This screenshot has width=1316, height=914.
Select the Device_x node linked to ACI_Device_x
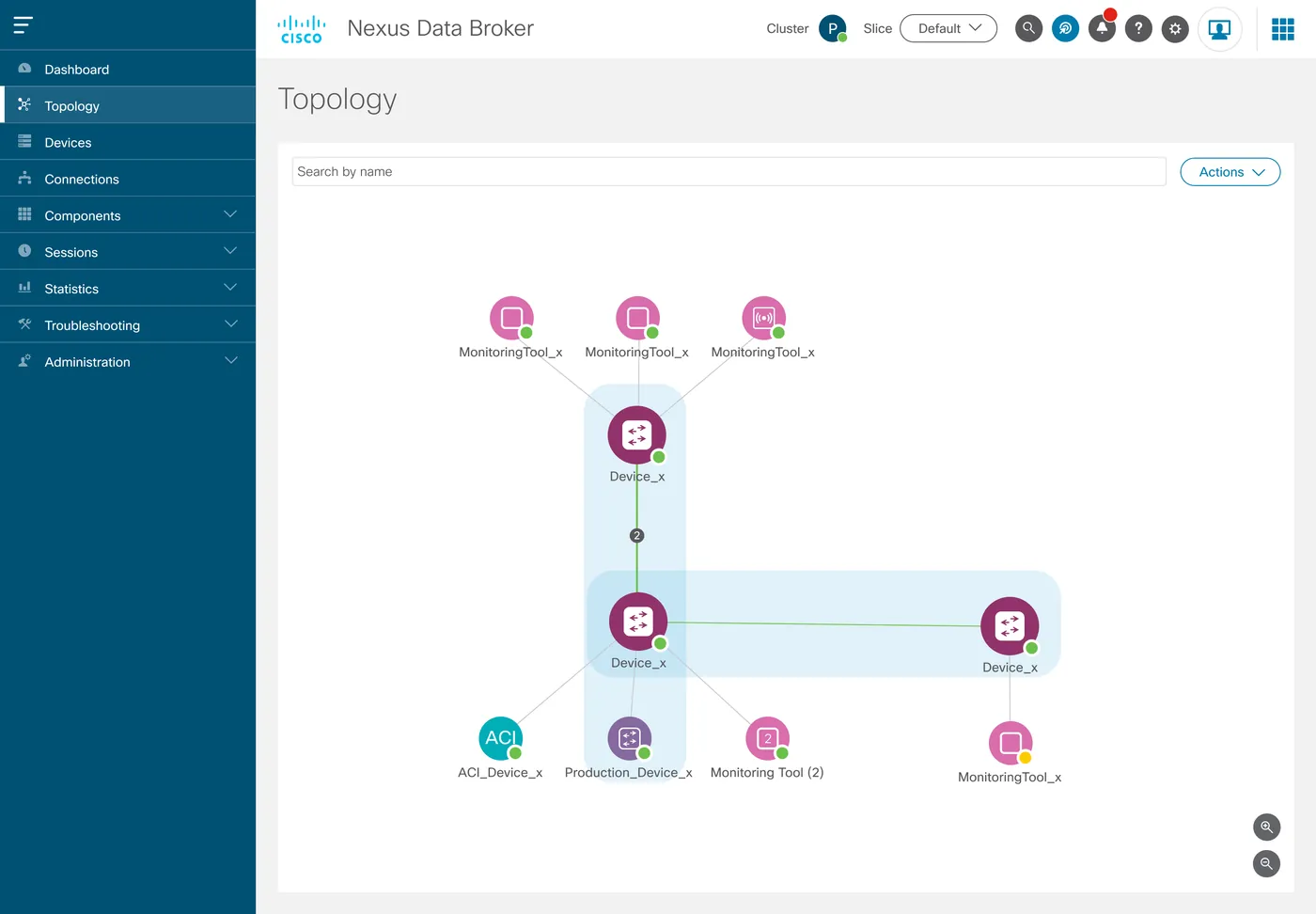(x=638, y=622)
